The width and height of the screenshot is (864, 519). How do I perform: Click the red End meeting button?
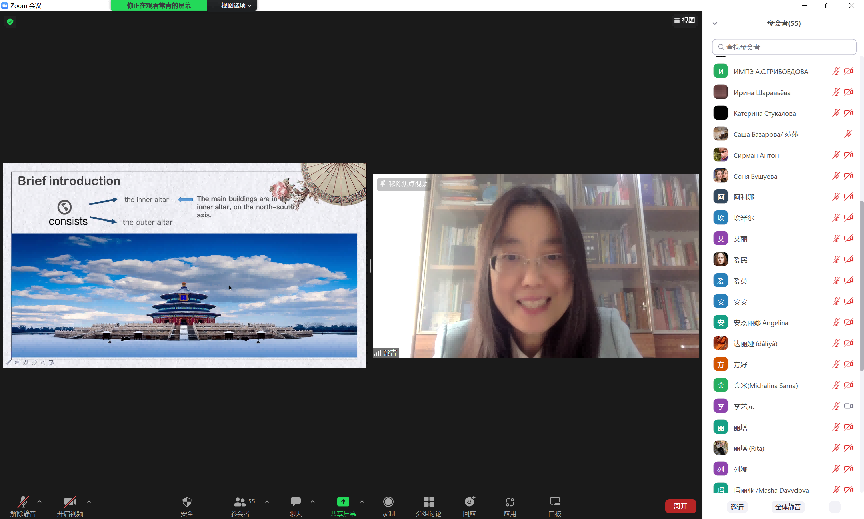(680, 506)
